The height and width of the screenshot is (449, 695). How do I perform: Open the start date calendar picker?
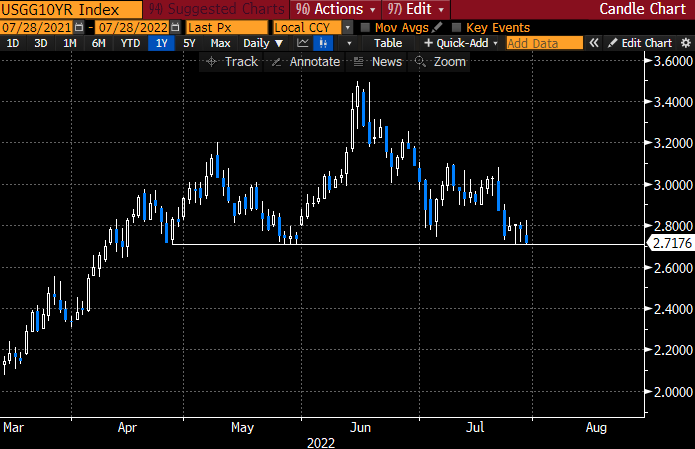coord(79,27)
